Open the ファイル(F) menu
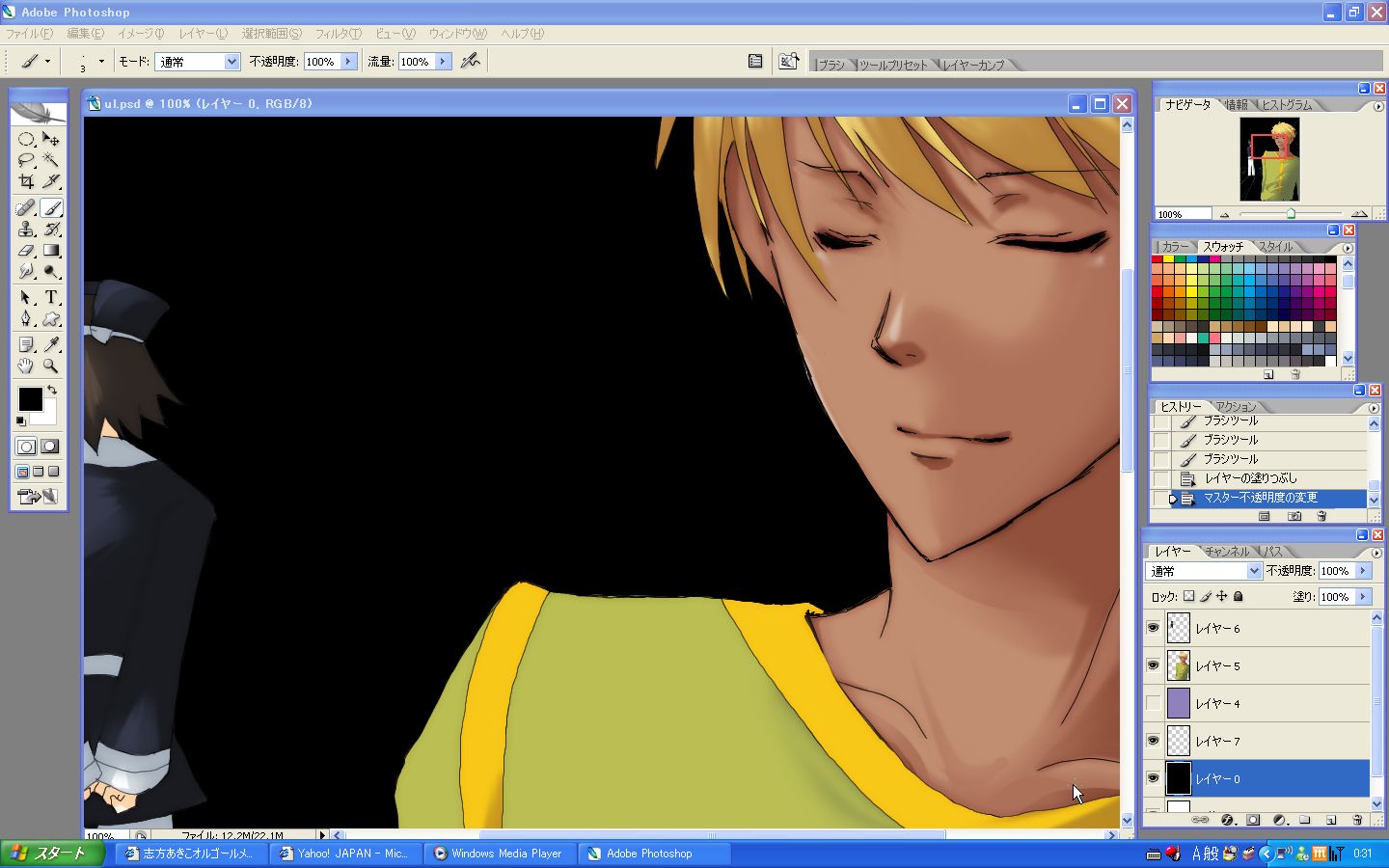The height and width of the screenshot is (868, 1389). click(x=30, y=34)
